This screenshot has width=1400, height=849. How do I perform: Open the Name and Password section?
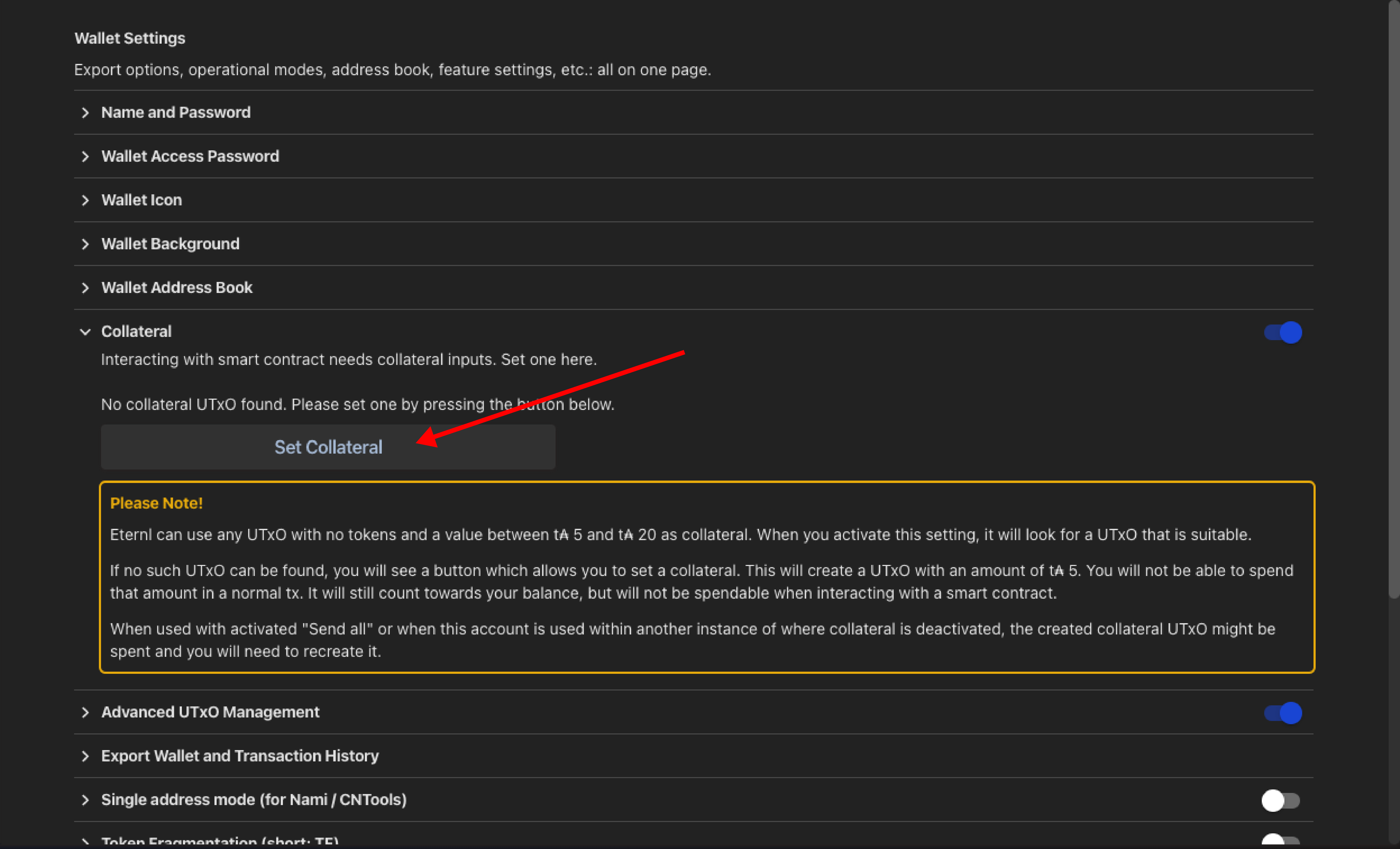(176, 112)
